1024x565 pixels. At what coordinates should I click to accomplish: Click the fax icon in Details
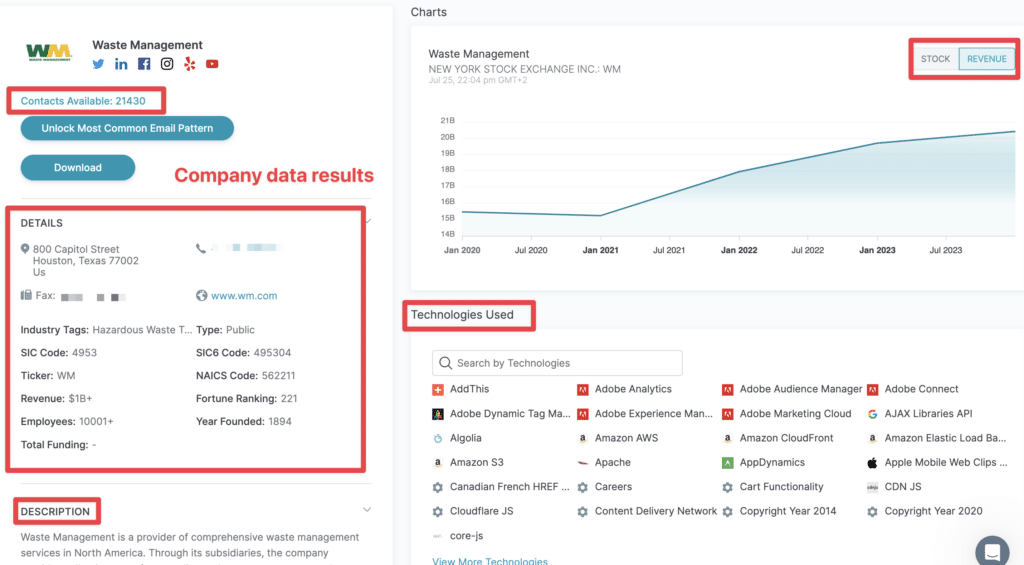[26, 295]
